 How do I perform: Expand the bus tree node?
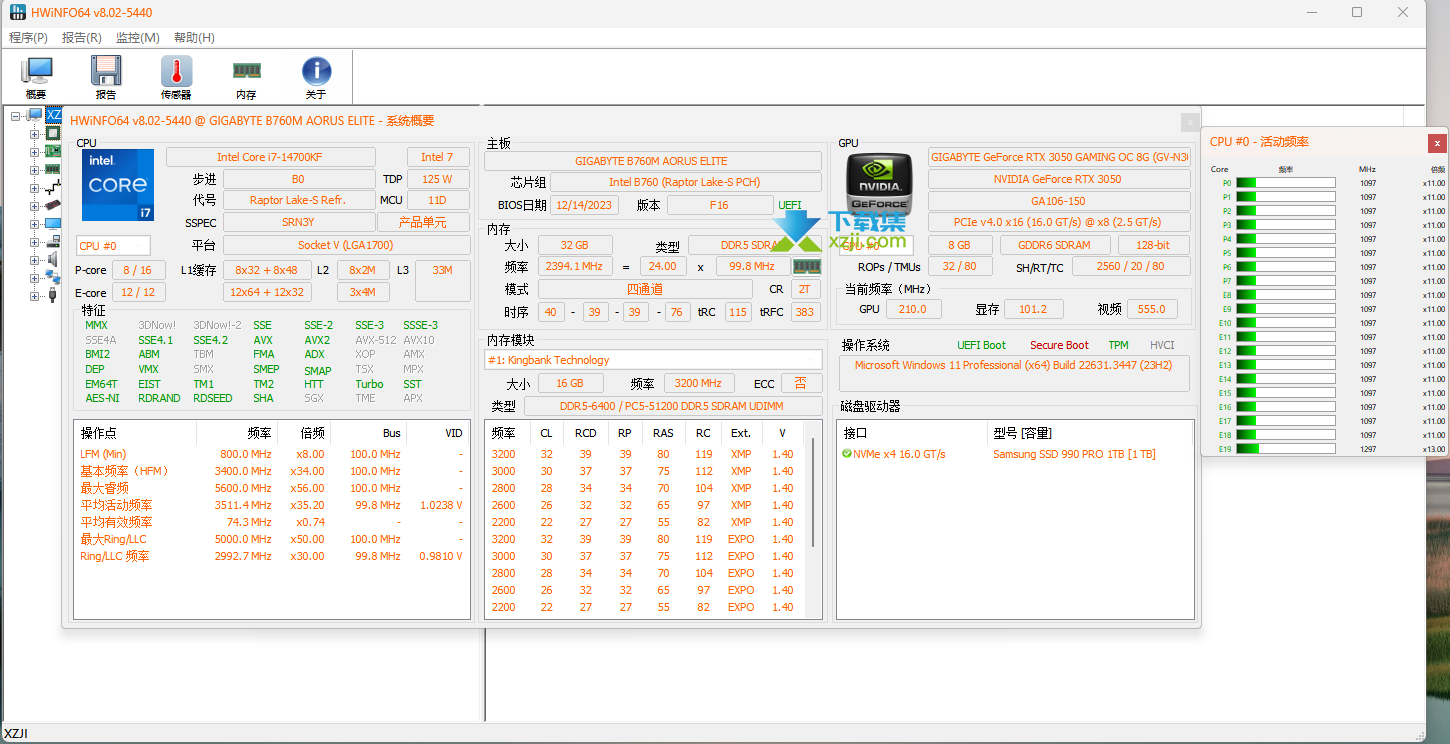[x=34, y=188]
